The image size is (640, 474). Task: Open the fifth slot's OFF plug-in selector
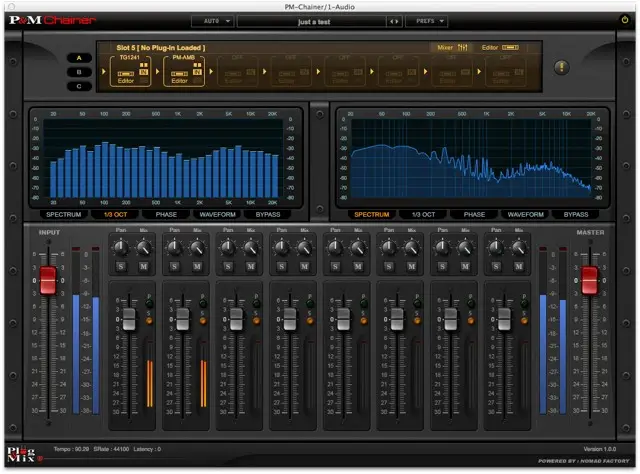(344, 58)
